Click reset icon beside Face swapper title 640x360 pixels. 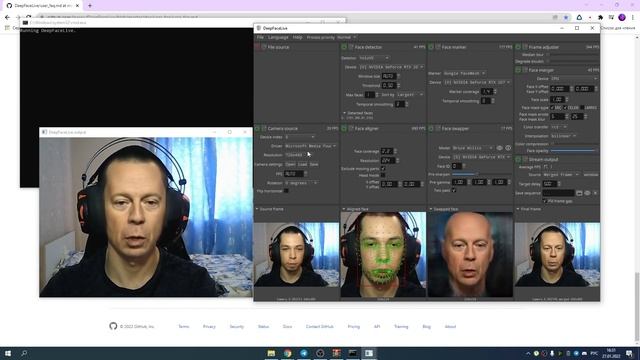point(438,129)
